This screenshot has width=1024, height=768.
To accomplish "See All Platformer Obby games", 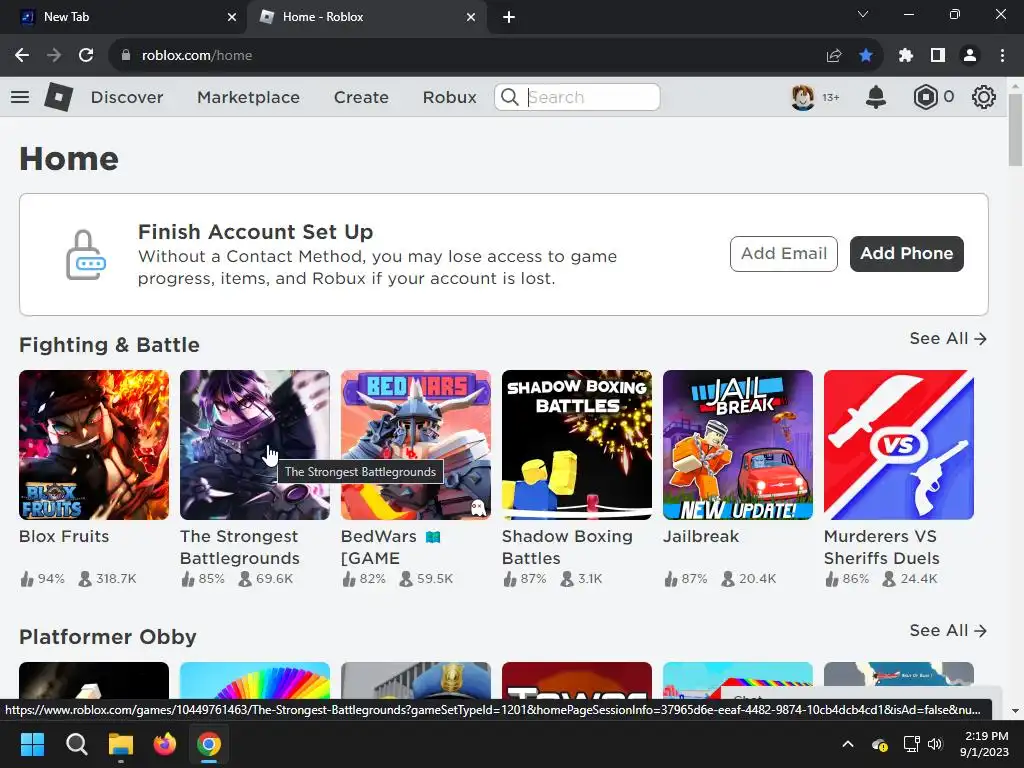I will click(948, 630).
